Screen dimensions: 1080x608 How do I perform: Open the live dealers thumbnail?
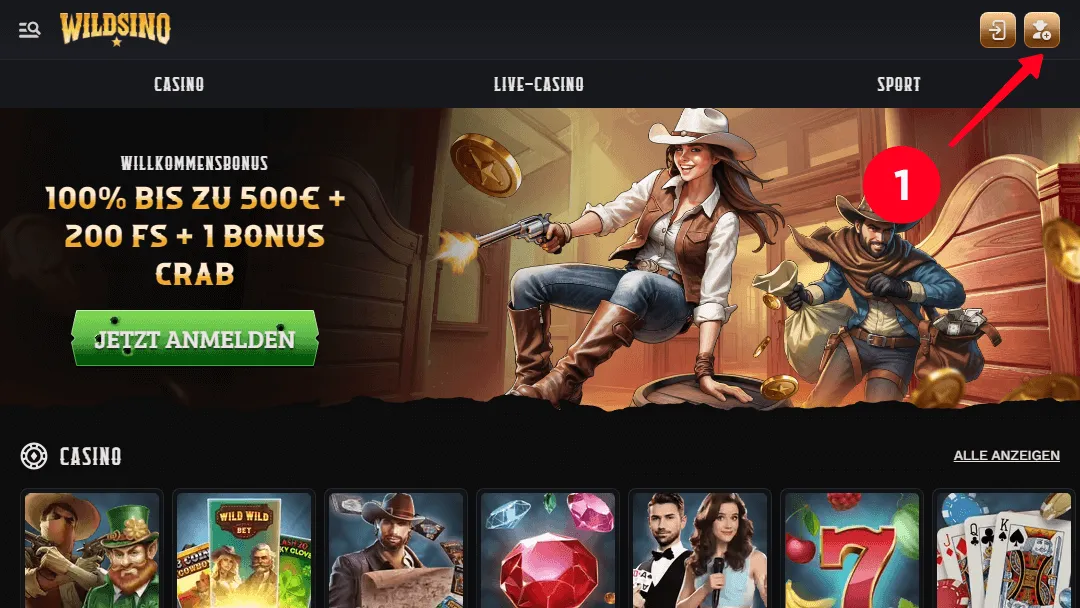click(x=700, y=549)
